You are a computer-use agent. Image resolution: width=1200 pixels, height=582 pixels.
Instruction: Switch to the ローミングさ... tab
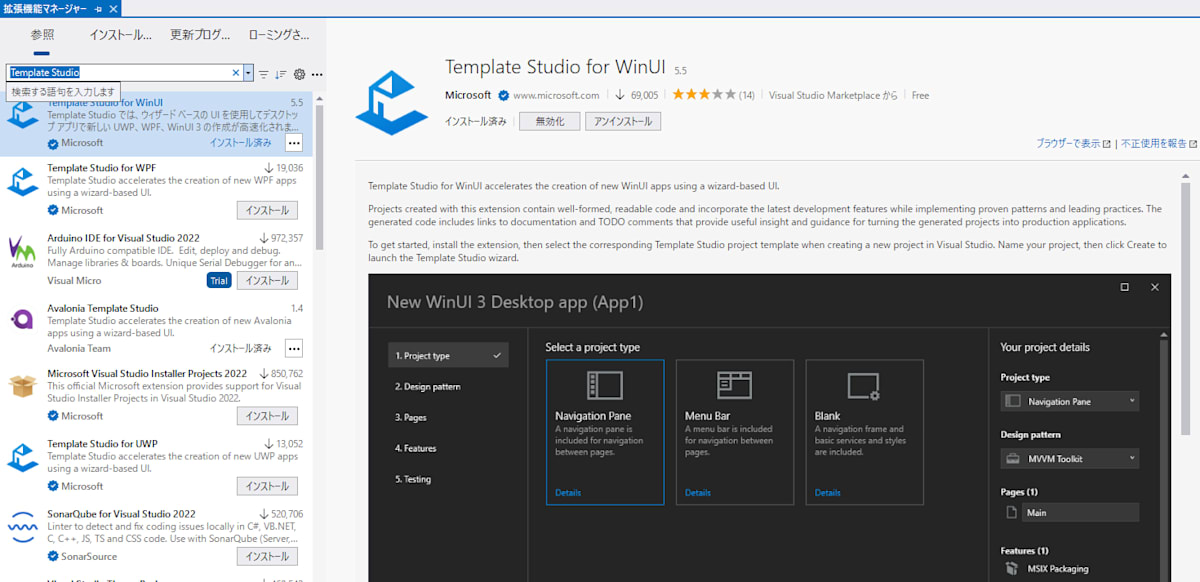click(279, 34)
